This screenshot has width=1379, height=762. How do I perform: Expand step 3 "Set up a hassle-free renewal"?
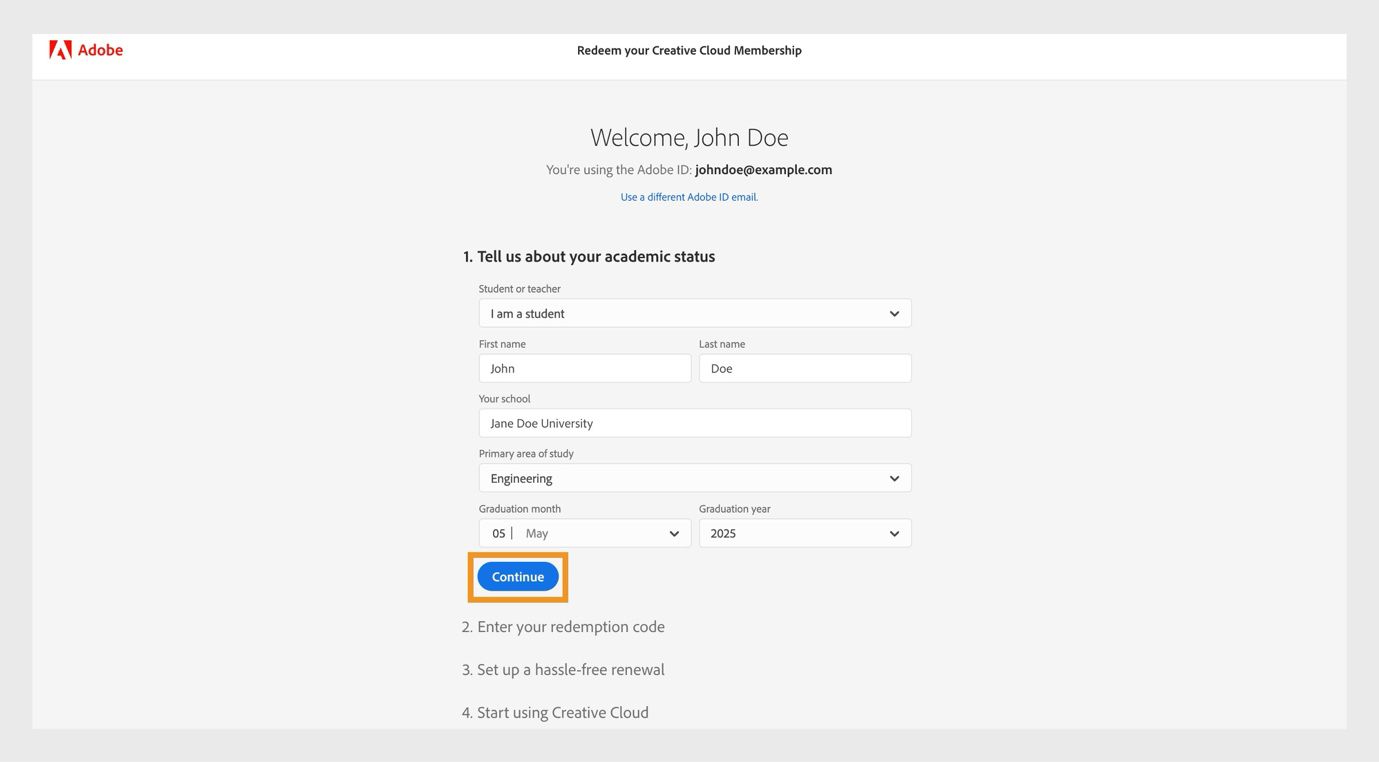(x=563, y=670)
